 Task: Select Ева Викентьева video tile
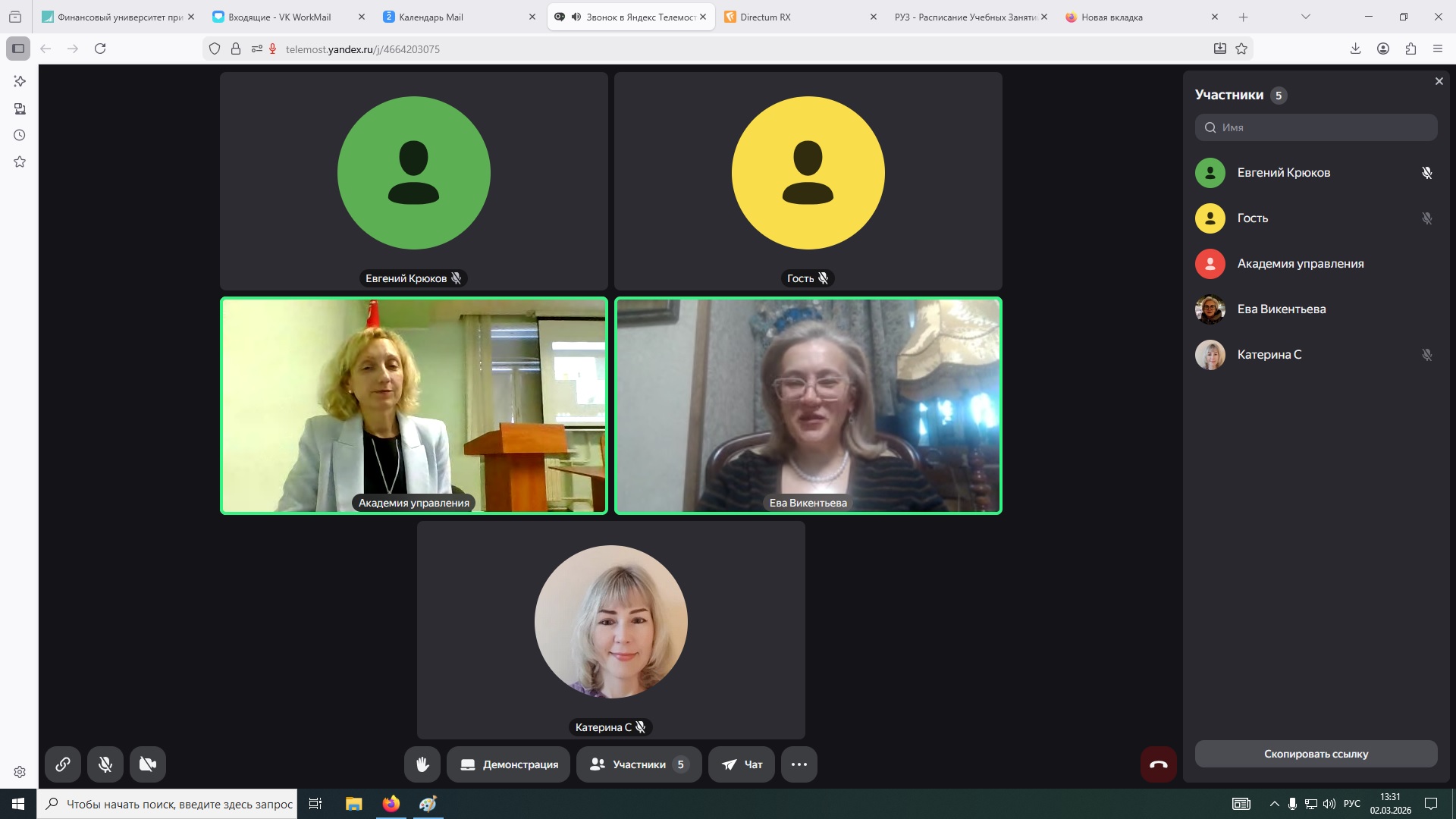click(808, 406)
